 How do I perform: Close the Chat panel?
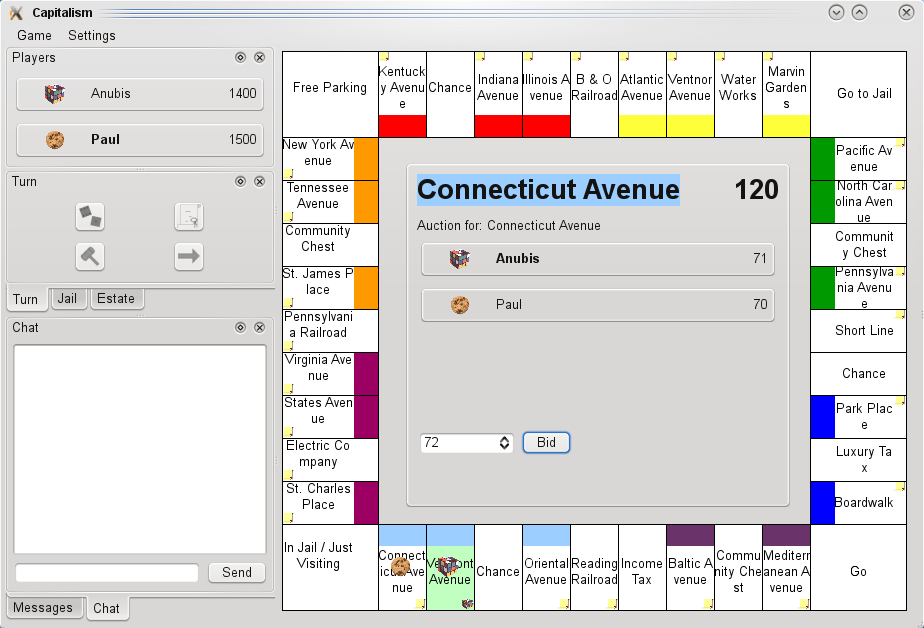pos(259,328)
